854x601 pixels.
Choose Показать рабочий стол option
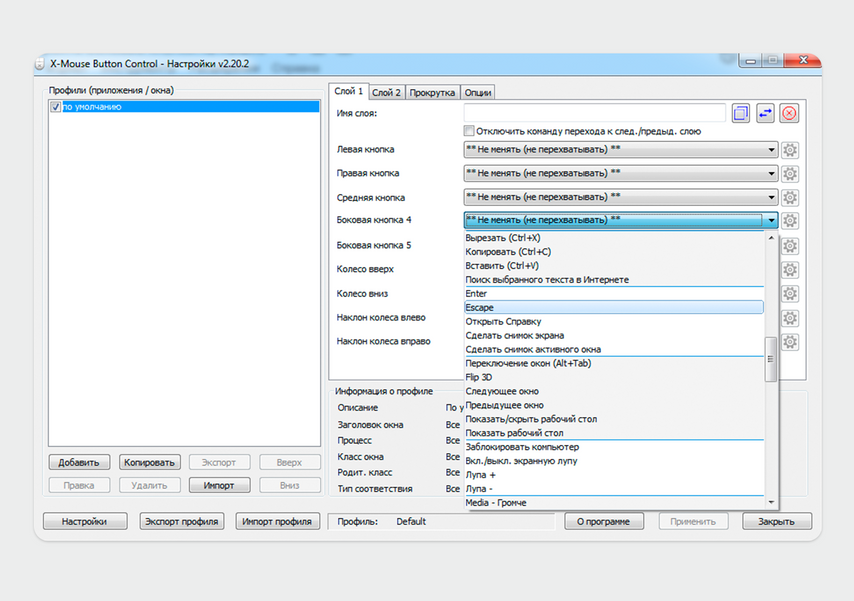tap(614, 433)
